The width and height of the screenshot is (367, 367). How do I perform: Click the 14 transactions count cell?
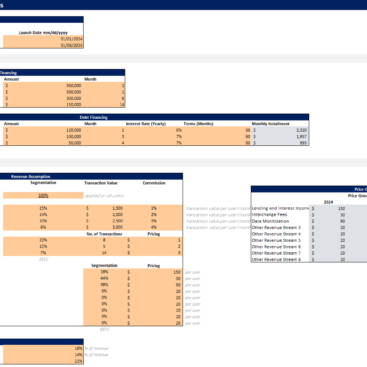(x=104, y=253)
